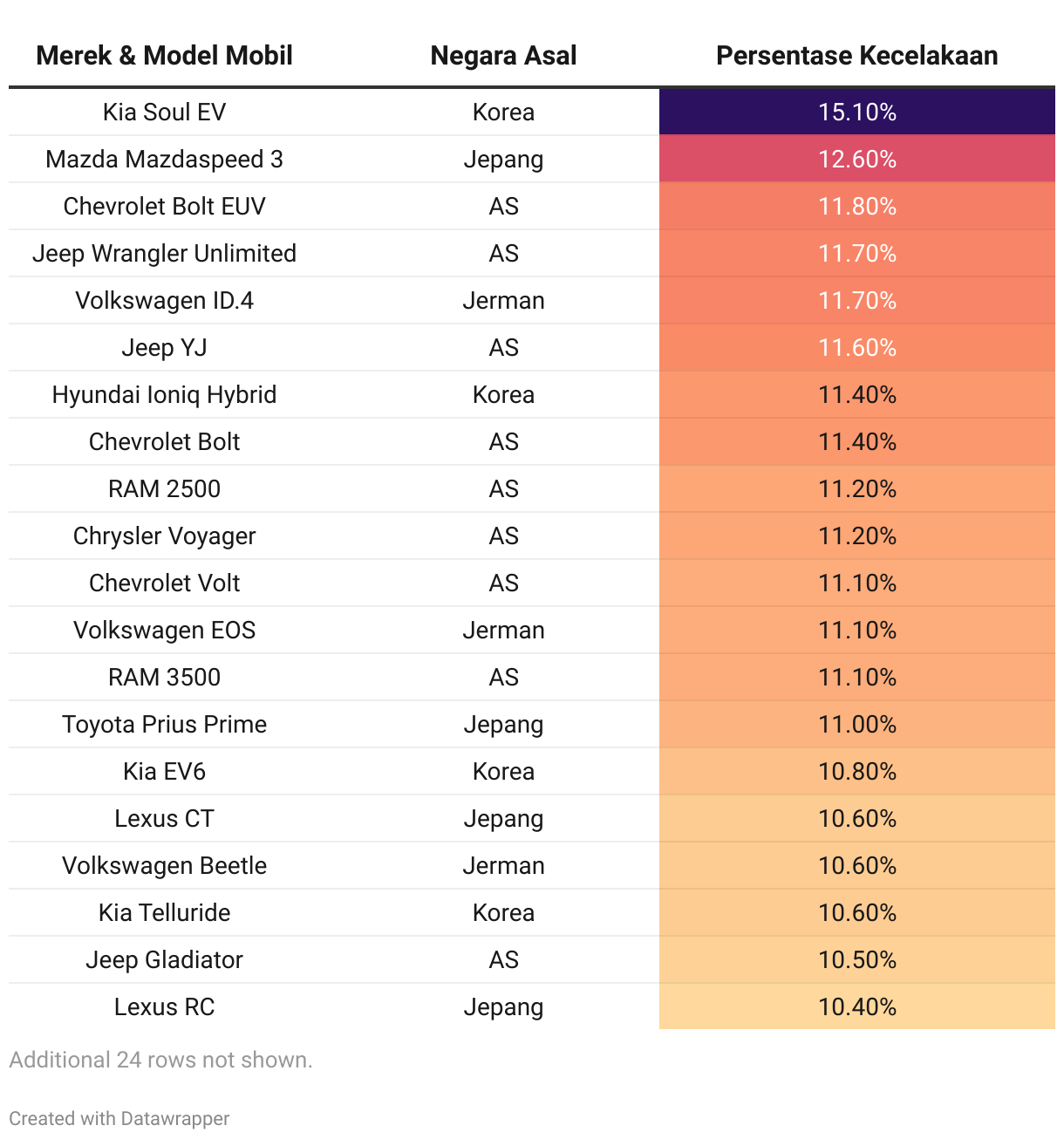Screen dimensions: 1064x1139
Task: Click the Jeep Wrangler Unlimited model name
Action: point(164,254)
